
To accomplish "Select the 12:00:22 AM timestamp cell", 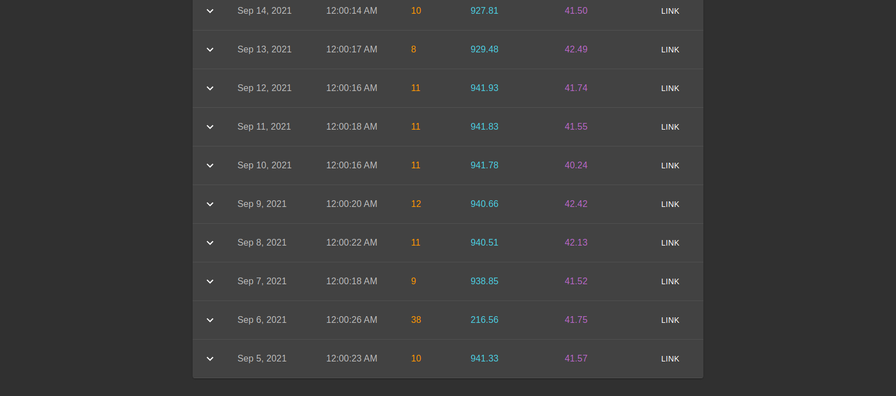I will click(351, 243).
